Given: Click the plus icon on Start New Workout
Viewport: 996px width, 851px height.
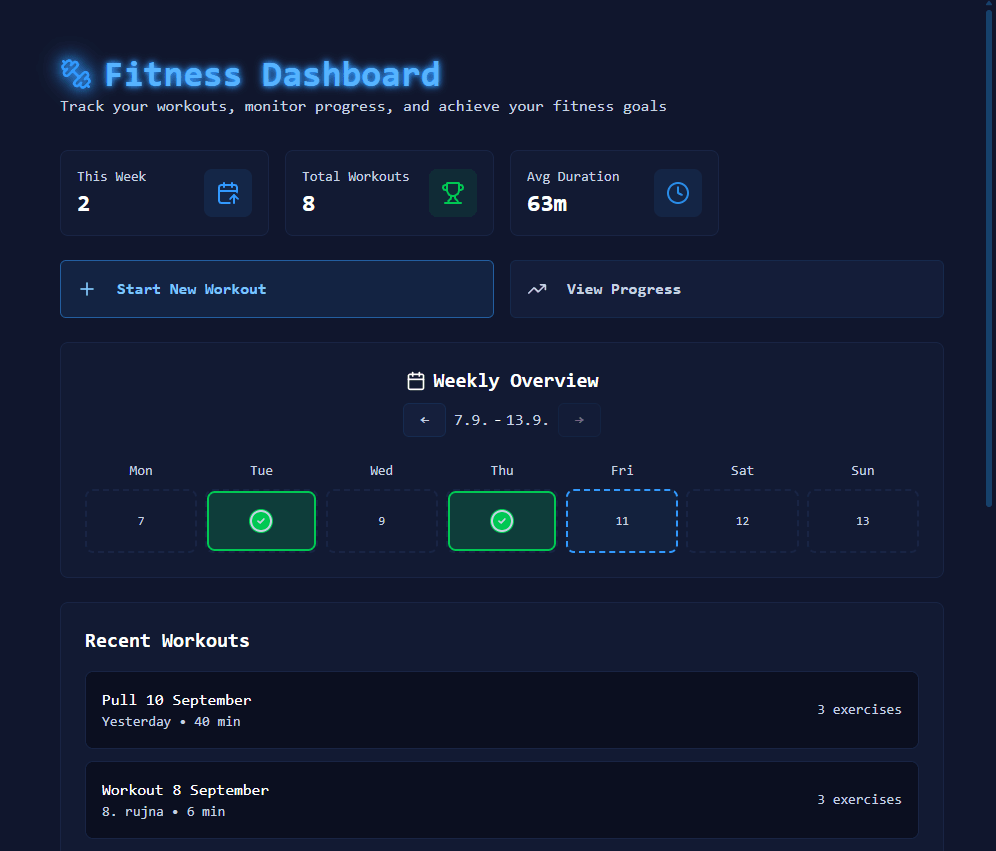Looking at the screenshot, I should [x=87, y=289].
